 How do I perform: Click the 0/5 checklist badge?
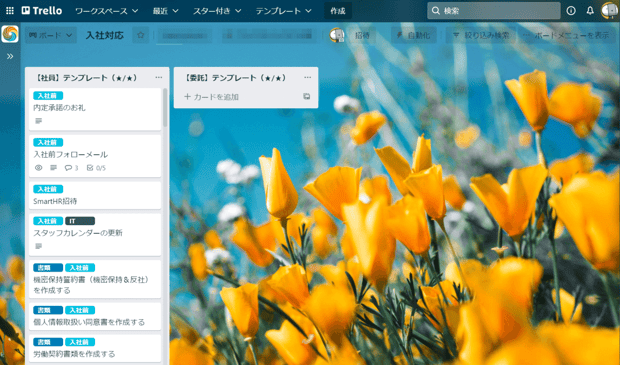[x=96, y=168]
